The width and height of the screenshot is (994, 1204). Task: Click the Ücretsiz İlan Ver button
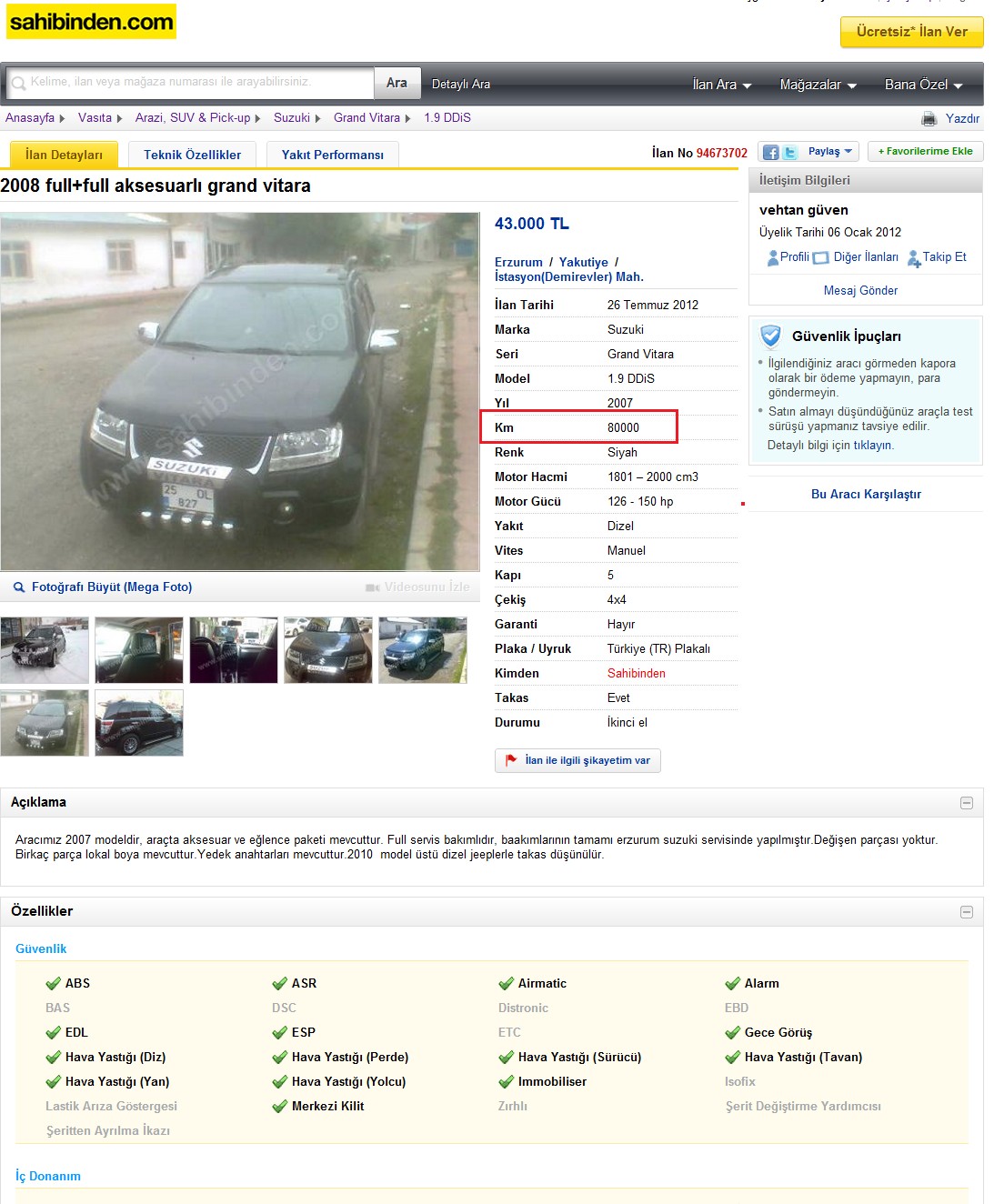click(x=912, y=32)
